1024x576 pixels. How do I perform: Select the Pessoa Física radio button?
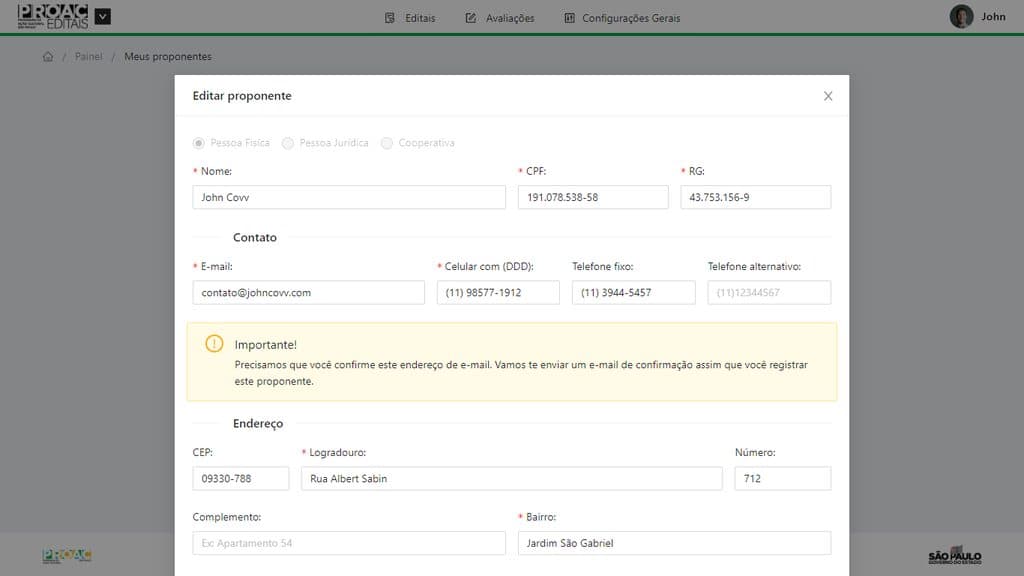click(x=199, y=143)
